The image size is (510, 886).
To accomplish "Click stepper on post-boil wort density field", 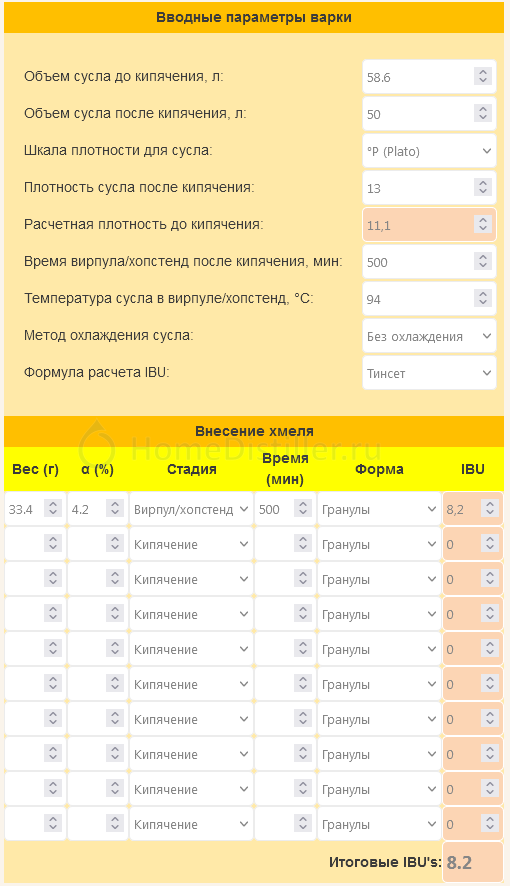I will (483, 188).
